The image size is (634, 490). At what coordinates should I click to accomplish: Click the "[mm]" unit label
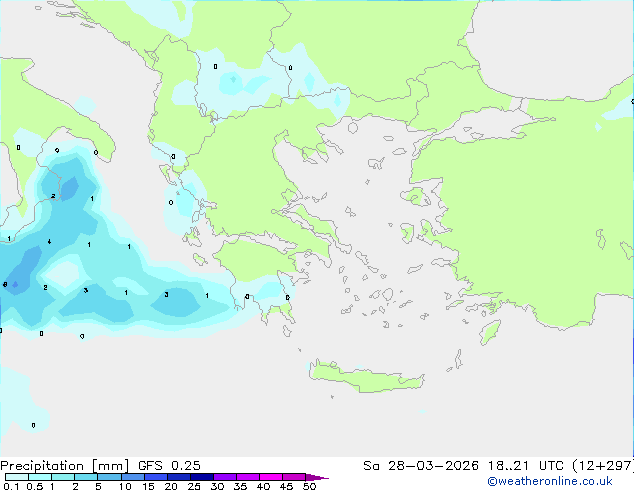(110, 466)
